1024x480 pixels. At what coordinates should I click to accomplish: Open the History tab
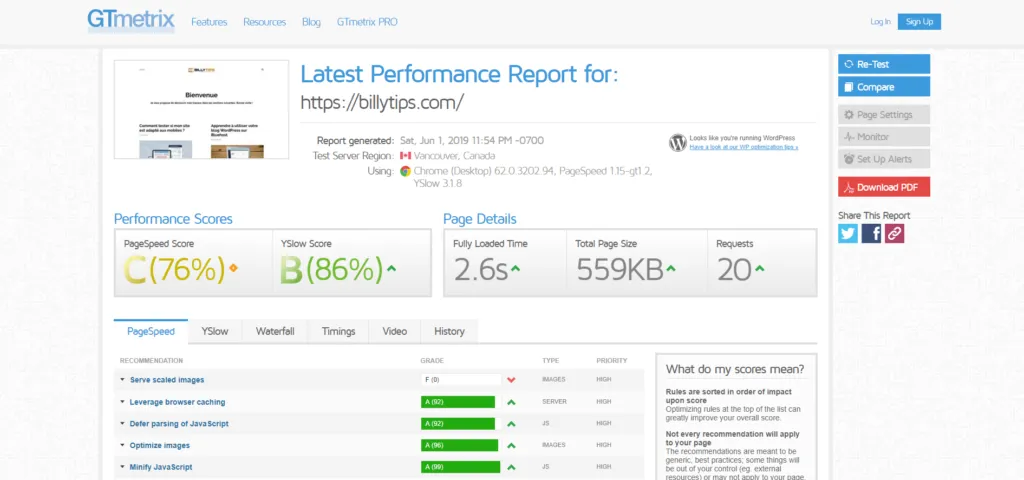(449, 332)
